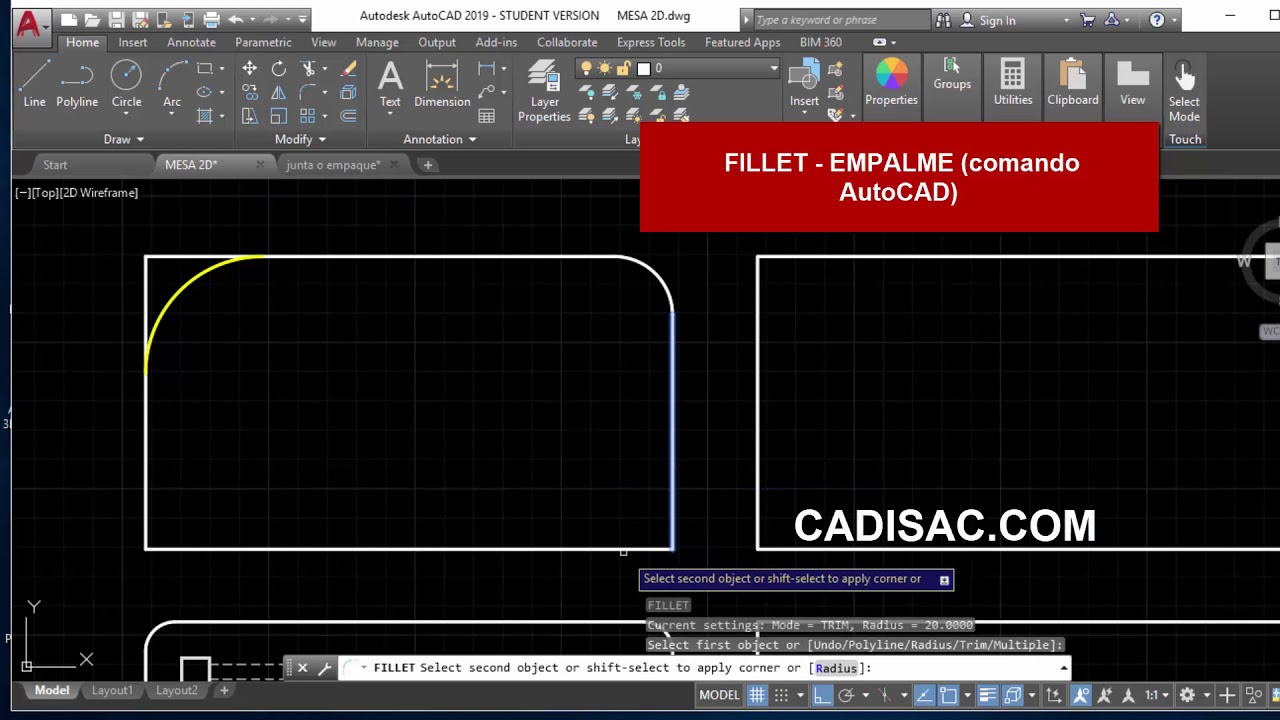
Task: Click the MODEL status bar button
Action: (x=719, y=695)
